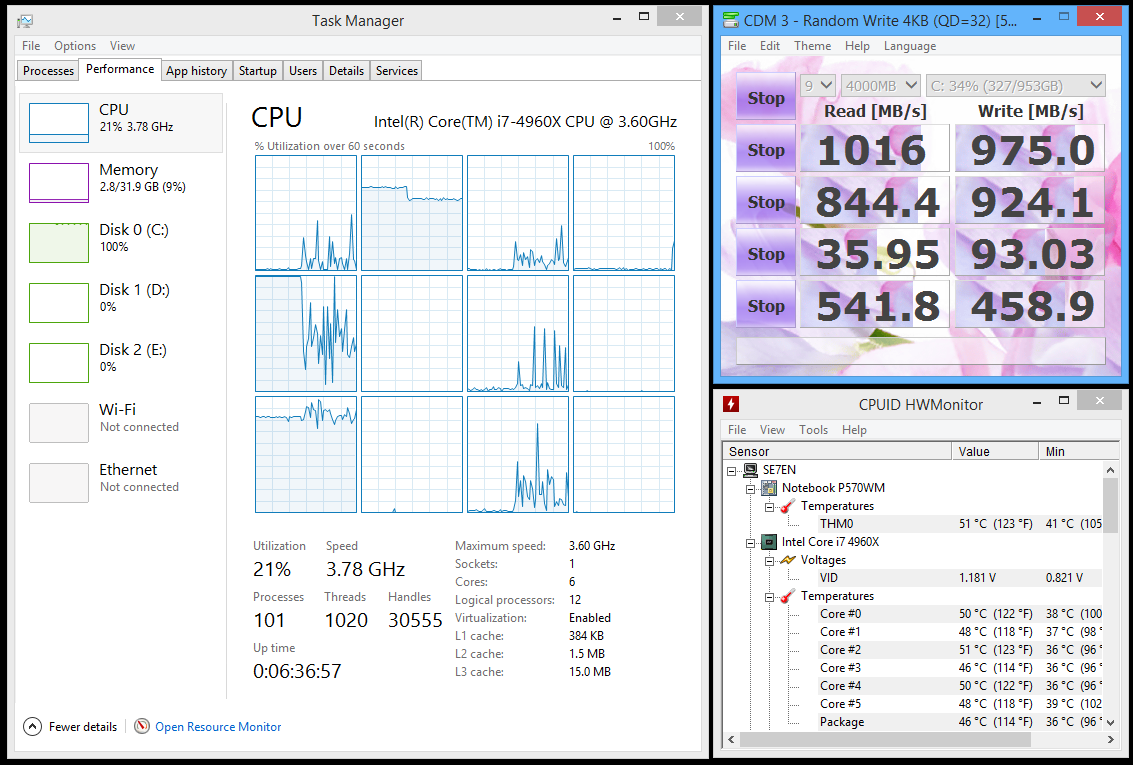Click the top Stop button in CDM 3
Image resolution: width=1133 pixels, height=765 pixels.
pos(766,98)
